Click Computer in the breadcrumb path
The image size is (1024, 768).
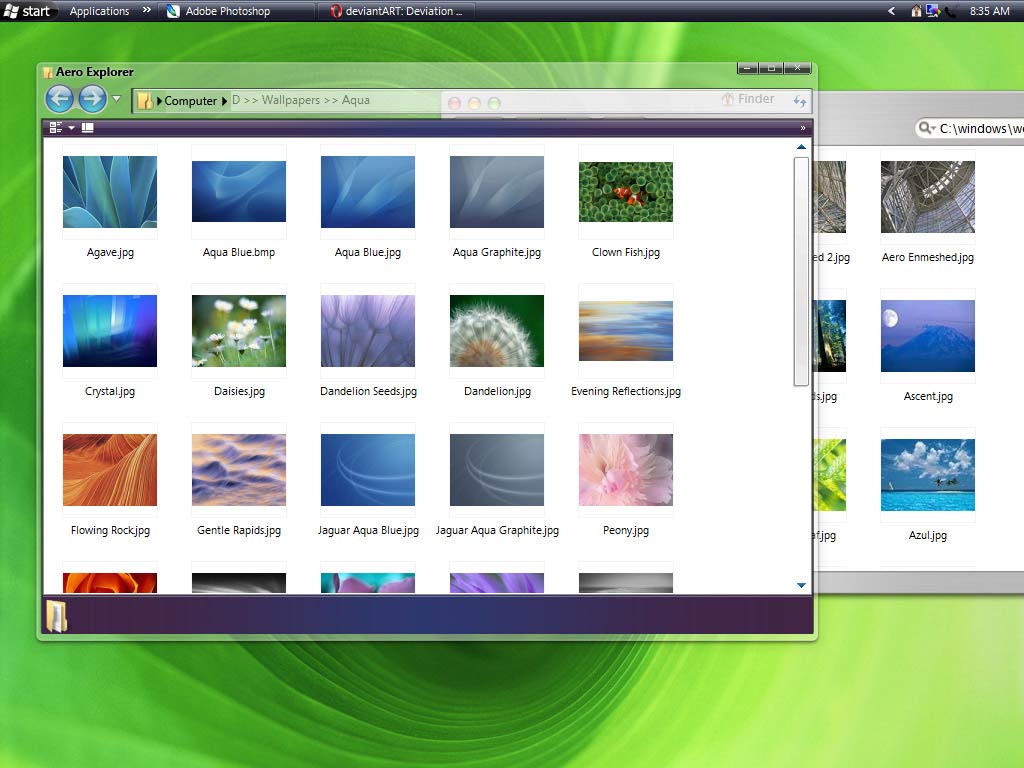[x=190, y=101]
